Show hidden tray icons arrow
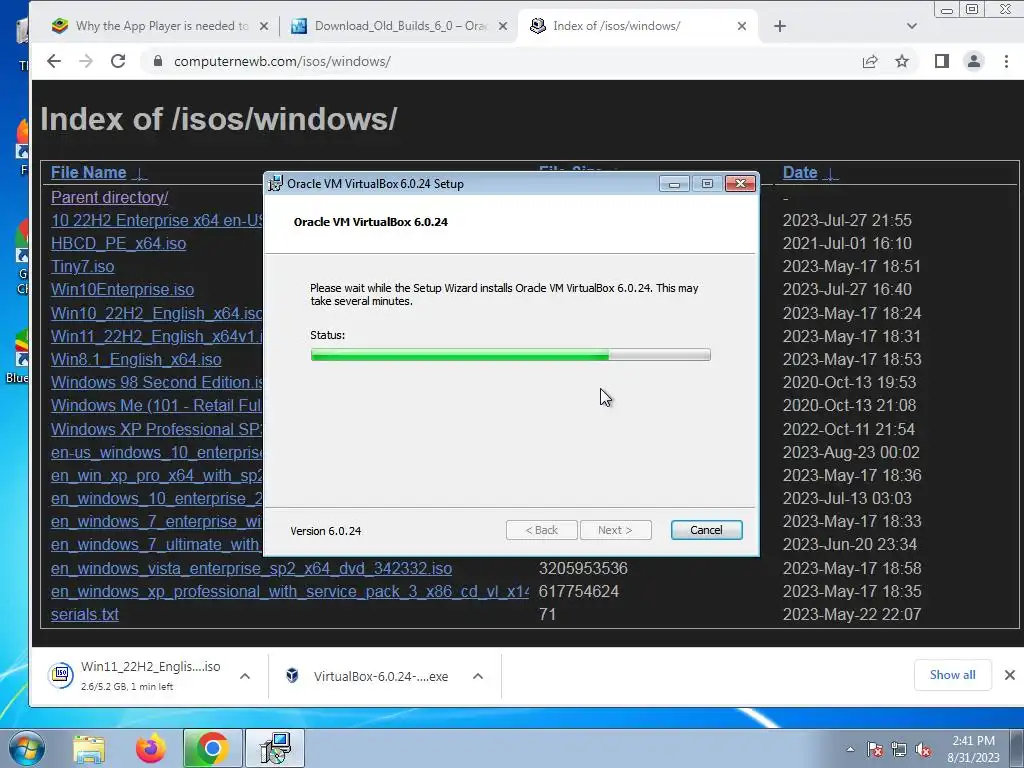The image size is (1024, 768). click(850, 749)
